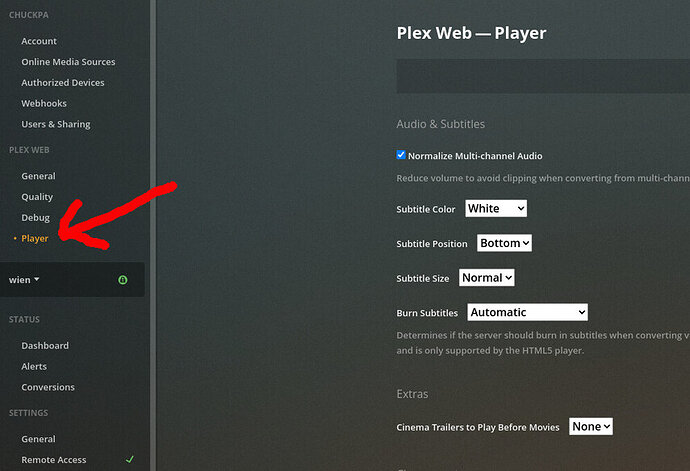The image size is (690, 471).
Task: Open the Dashboard status page
Action: (x=45, y=345)
